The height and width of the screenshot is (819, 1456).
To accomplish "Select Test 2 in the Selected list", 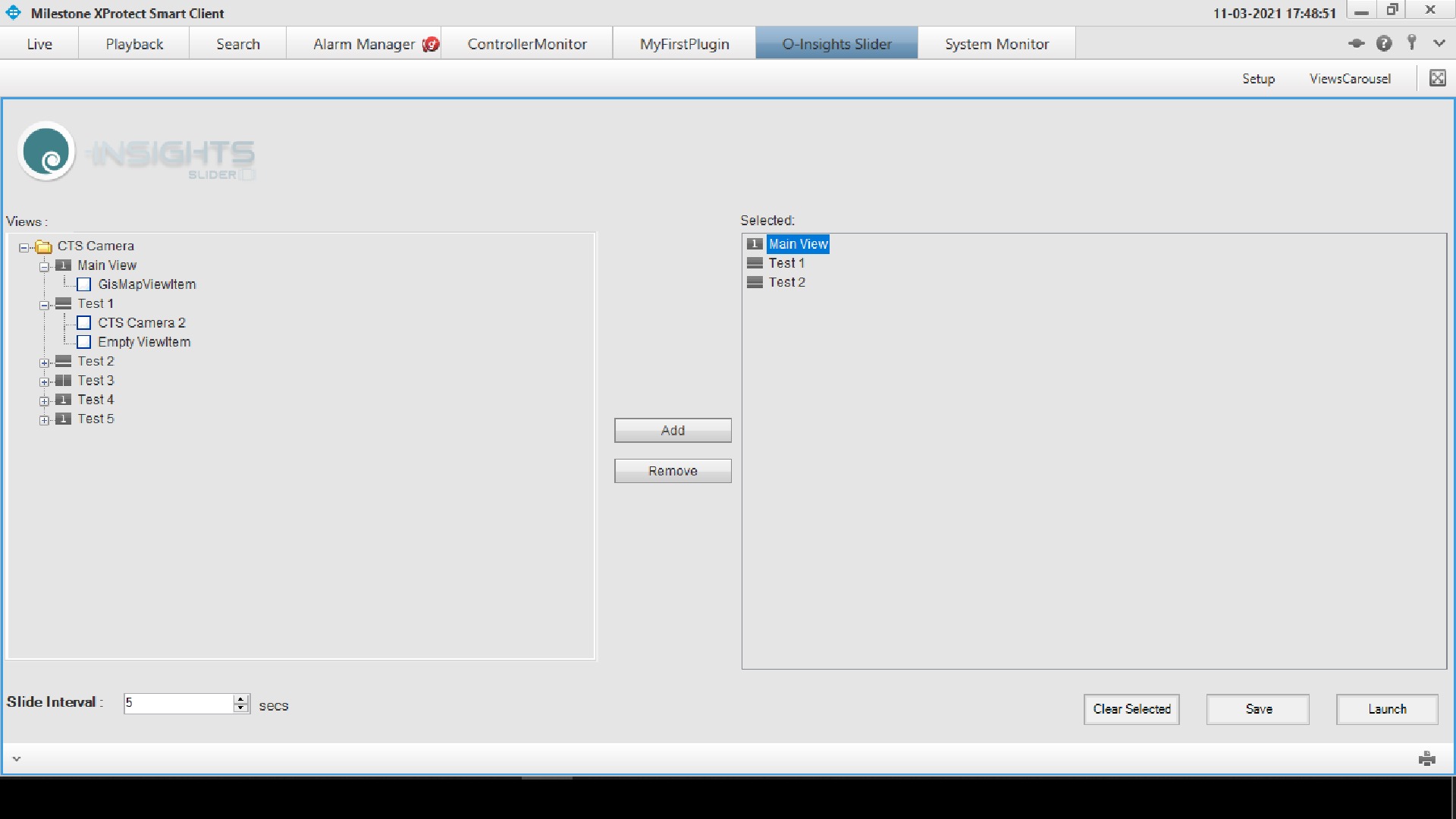I will click(787, 282).
